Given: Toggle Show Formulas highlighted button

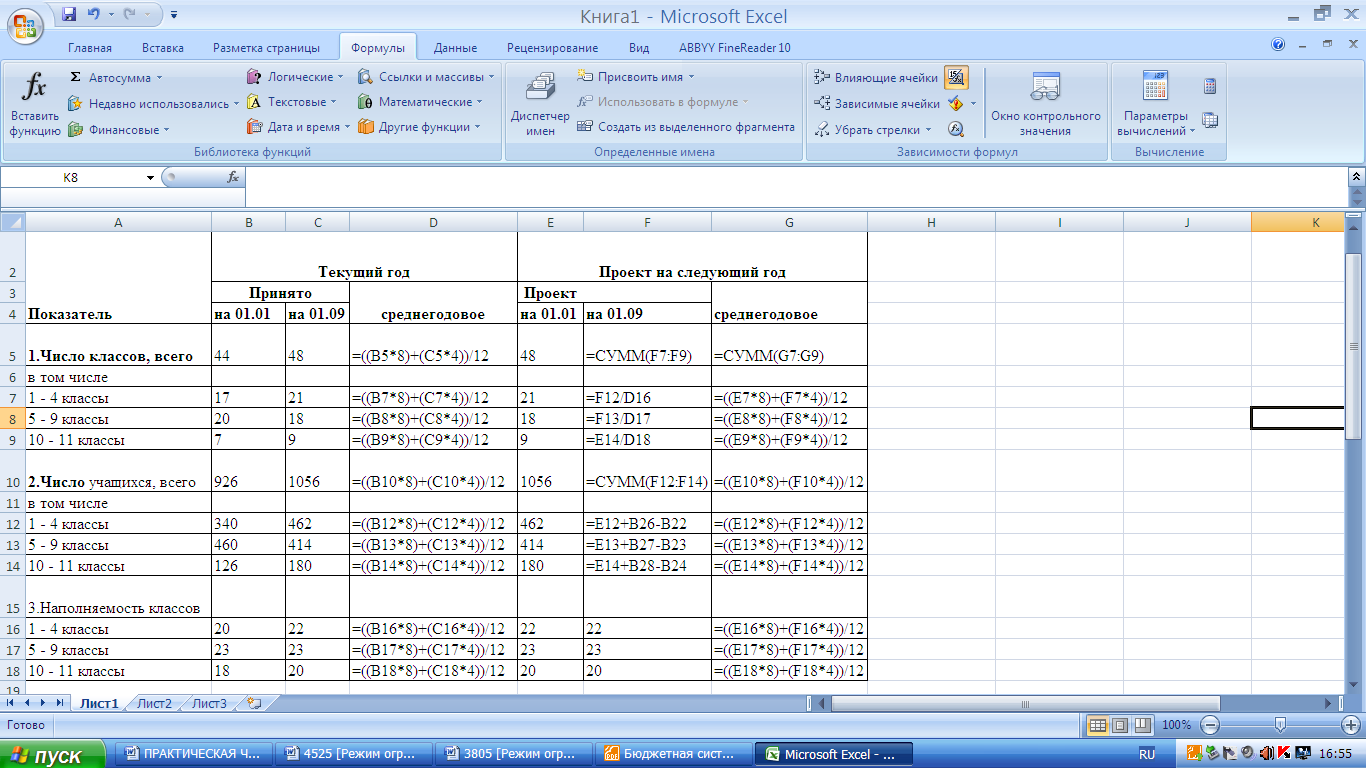Looking at the screenshot, I should (x=956, y=77).
